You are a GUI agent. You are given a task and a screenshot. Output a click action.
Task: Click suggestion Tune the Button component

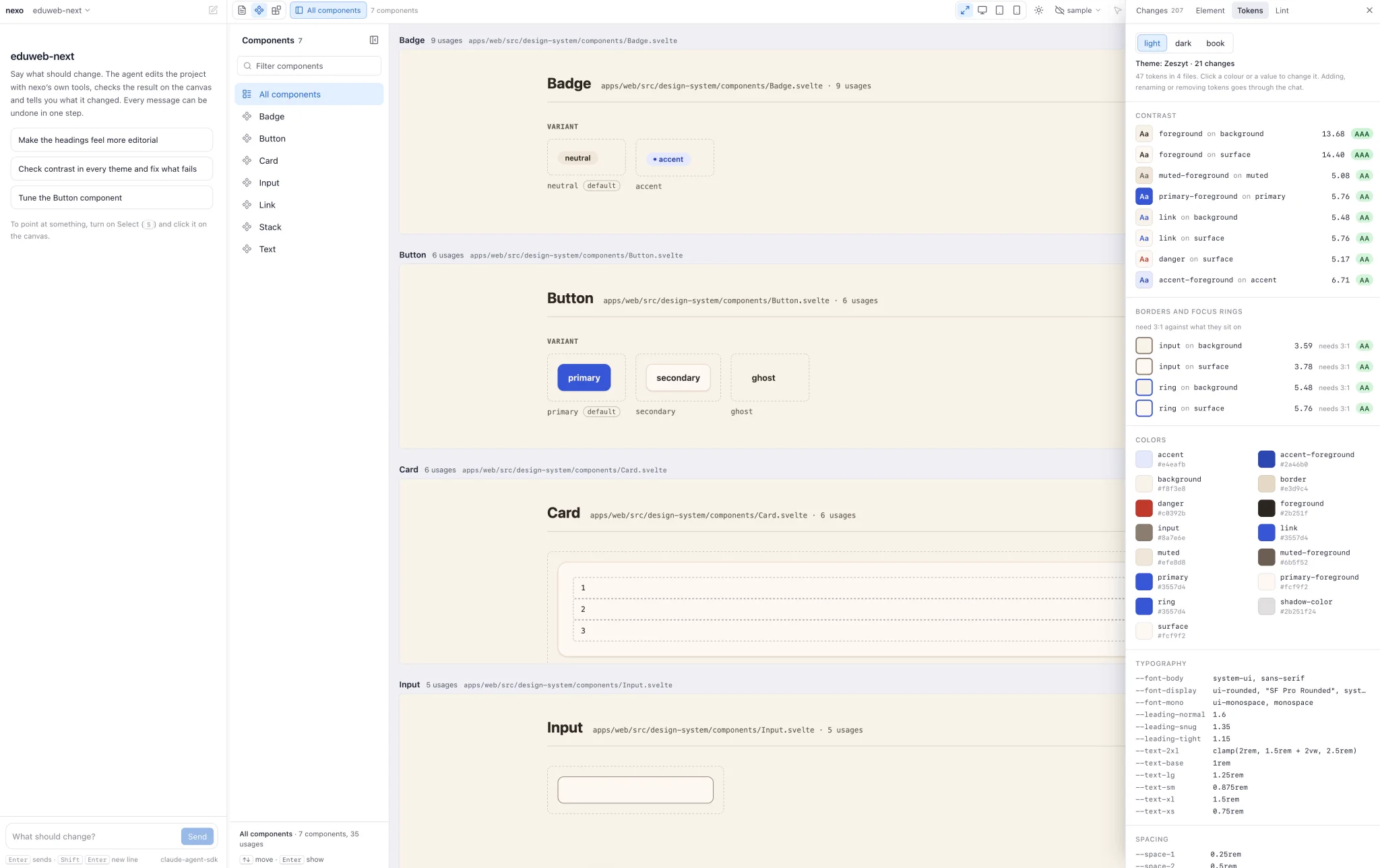(x=112, y=198)
